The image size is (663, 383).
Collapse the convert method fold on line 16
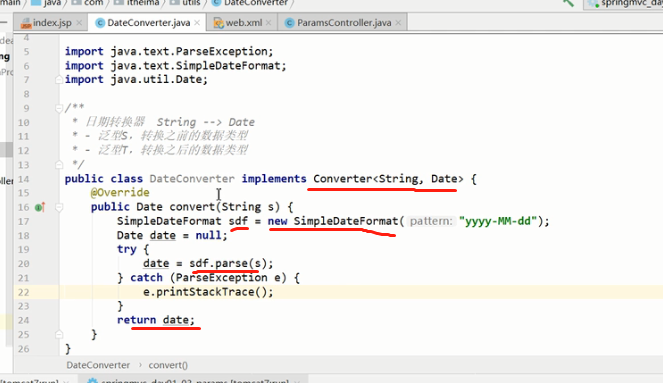[x=59, y=207]
